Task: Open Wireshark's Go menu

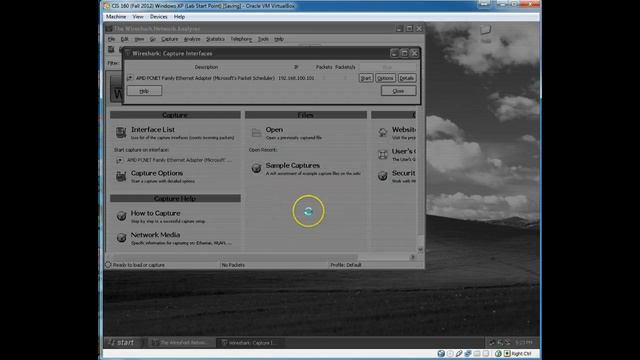Action: [153, 39]
